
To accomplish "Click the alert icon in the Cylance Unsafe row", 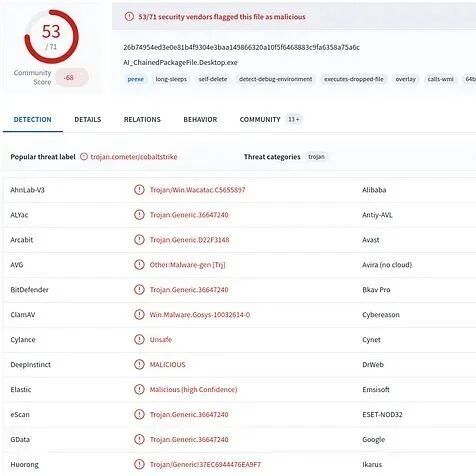I will coord(139,339).
